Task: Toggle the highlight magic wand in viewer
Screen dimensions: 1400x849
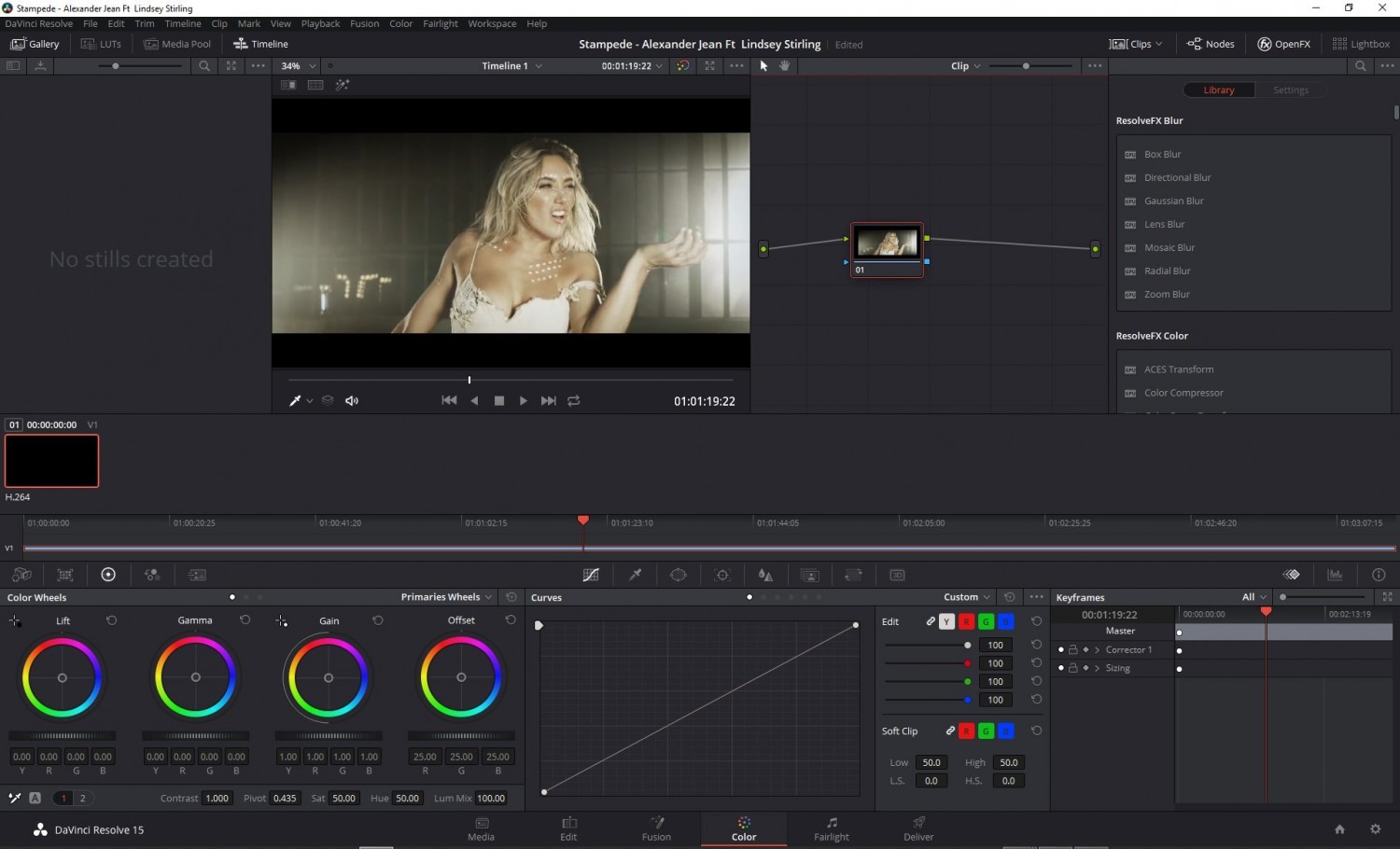Action: click(343, 85)
